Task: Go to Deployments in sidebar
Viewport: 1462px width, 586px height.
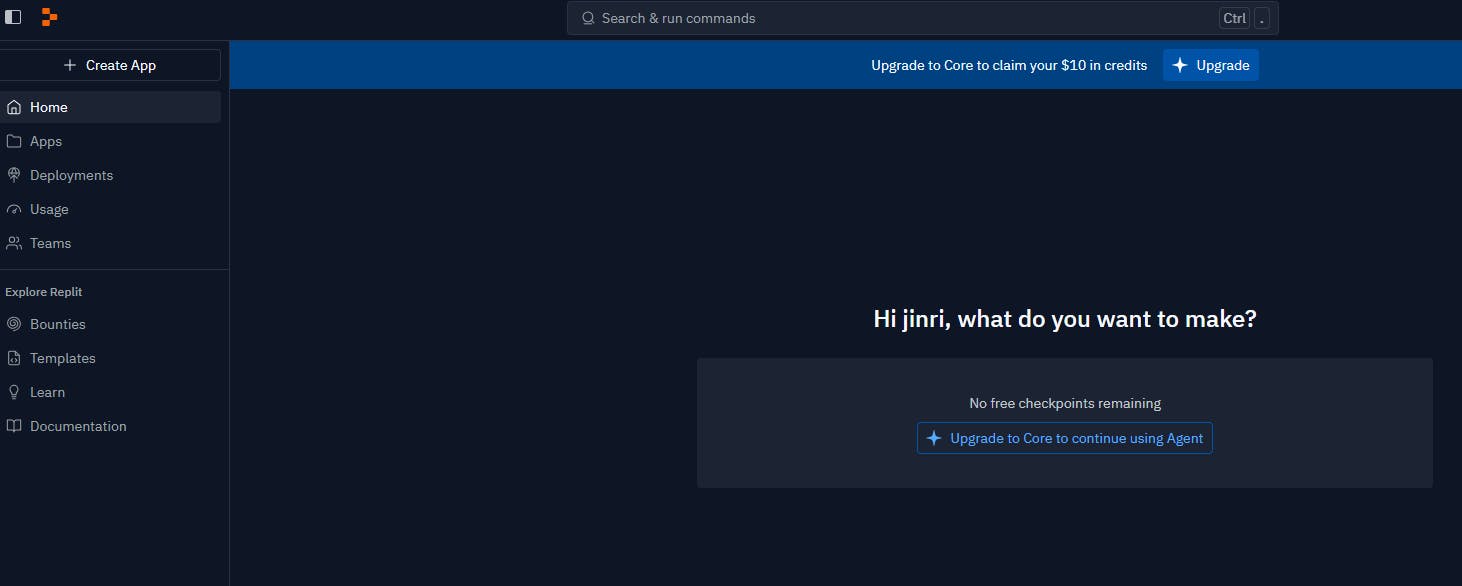Action: tap(110, 175)
